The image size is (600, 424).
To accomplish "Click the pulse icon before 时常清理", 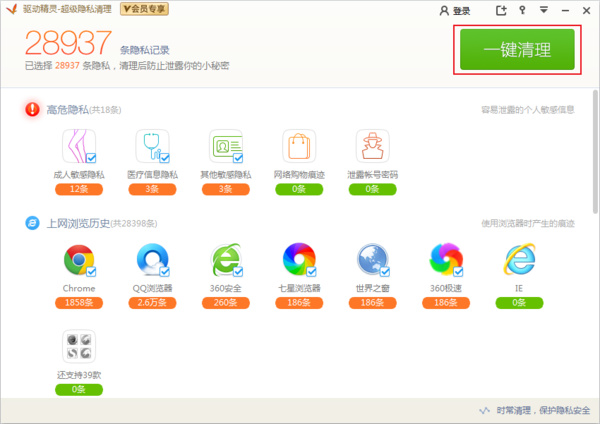I will 484,411.
